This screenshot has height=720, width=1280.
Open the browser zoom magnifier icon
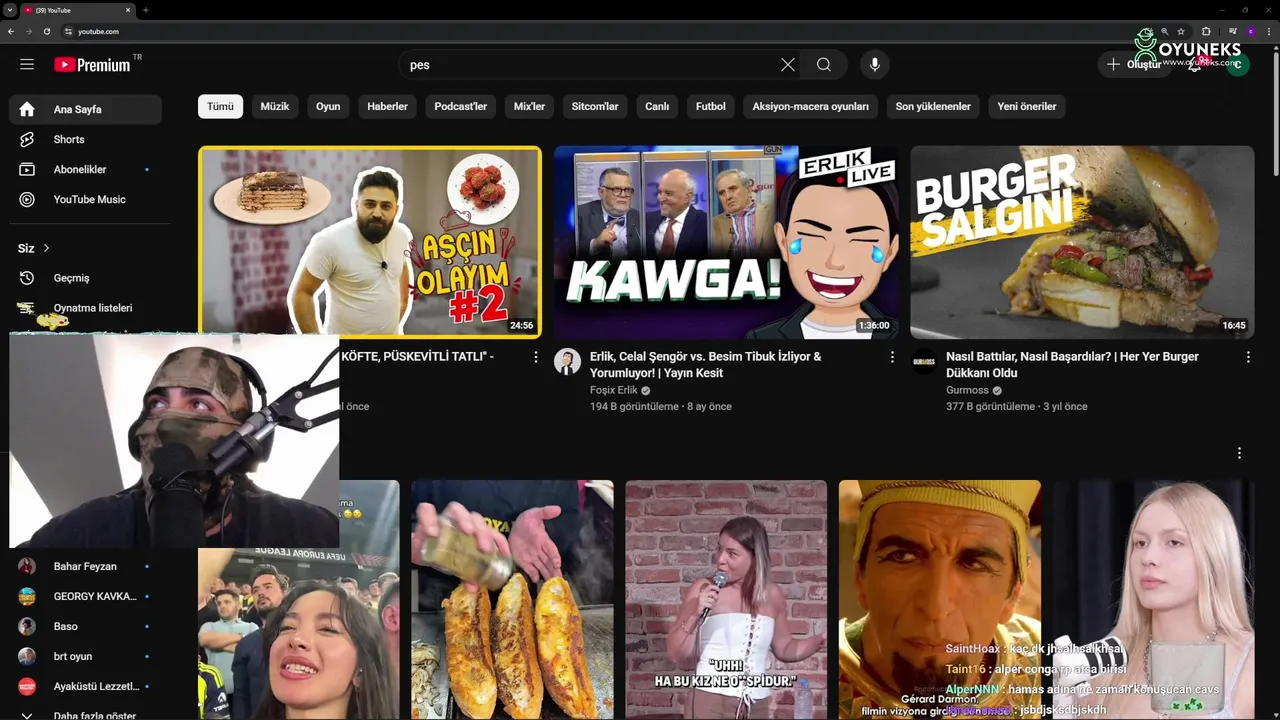click(x=1164, y=31)
